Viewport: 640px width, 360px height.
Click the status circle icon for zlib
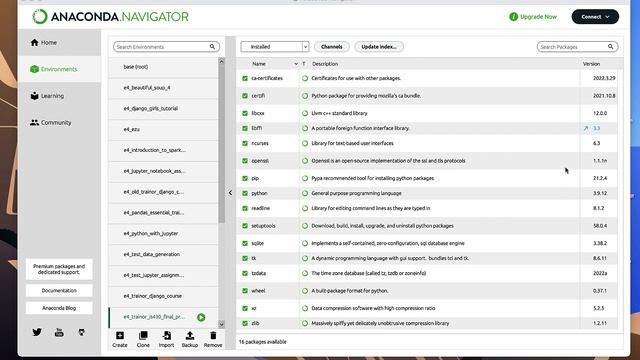pyautogui.click(x=305, y=323)
